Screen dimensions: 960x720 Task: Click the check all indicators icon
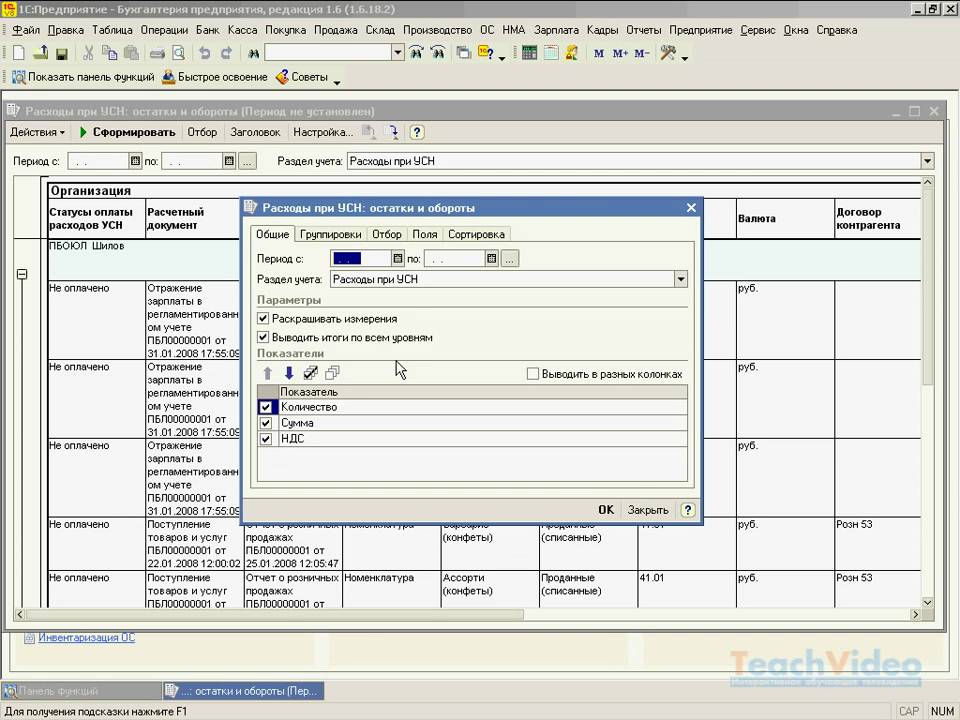(x=310, y=373)
